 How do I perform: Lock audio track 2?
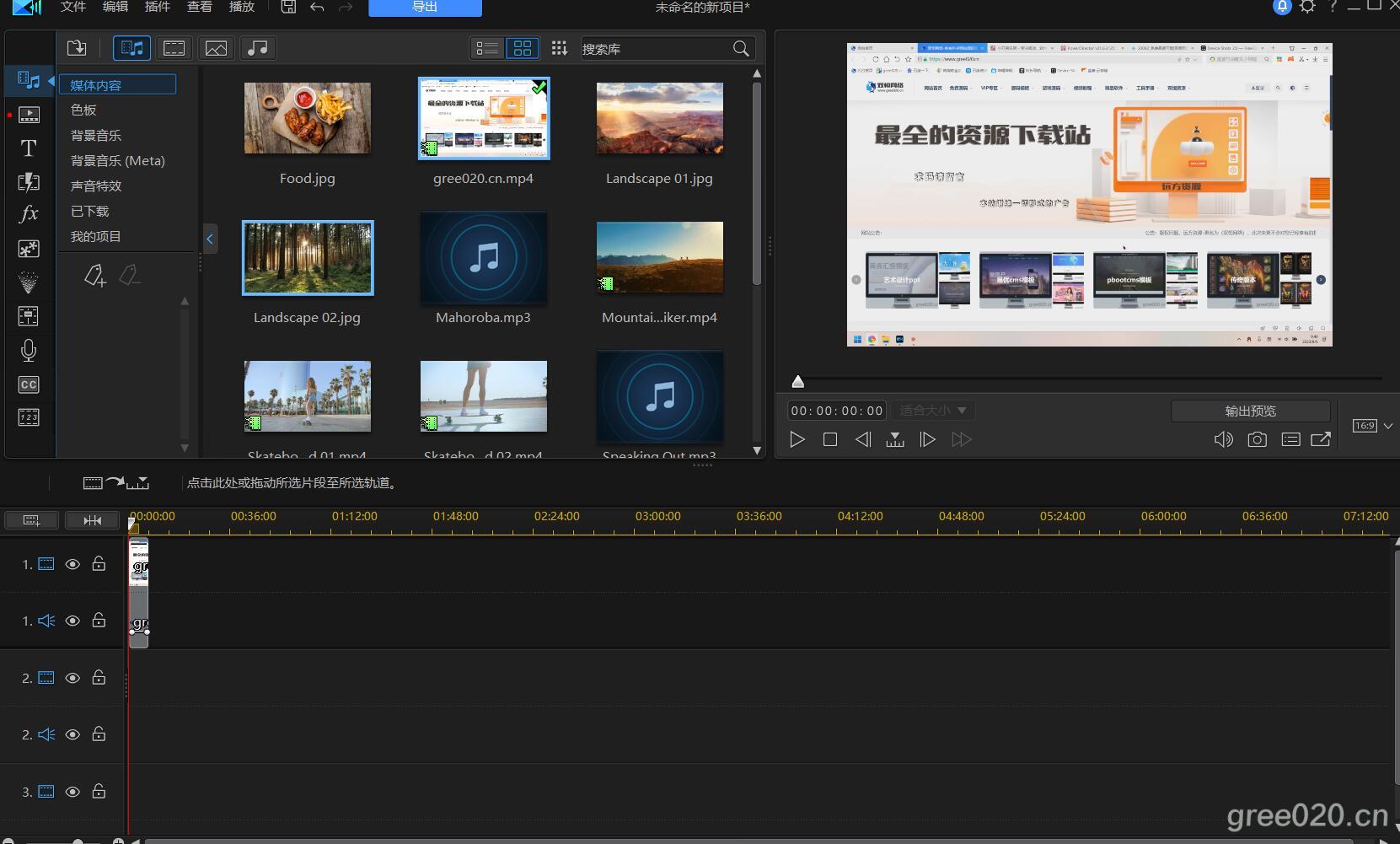99,734
